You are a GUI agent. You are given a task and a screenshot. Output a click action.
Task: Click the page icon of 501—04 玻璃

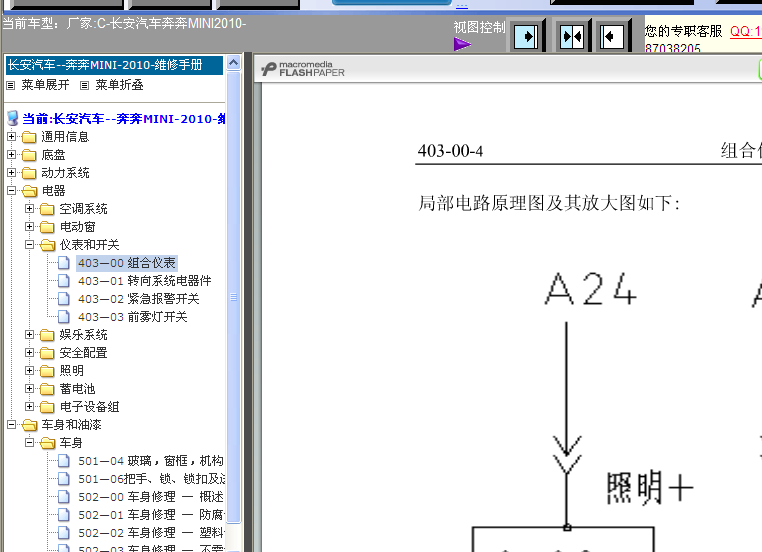(64, 461)
